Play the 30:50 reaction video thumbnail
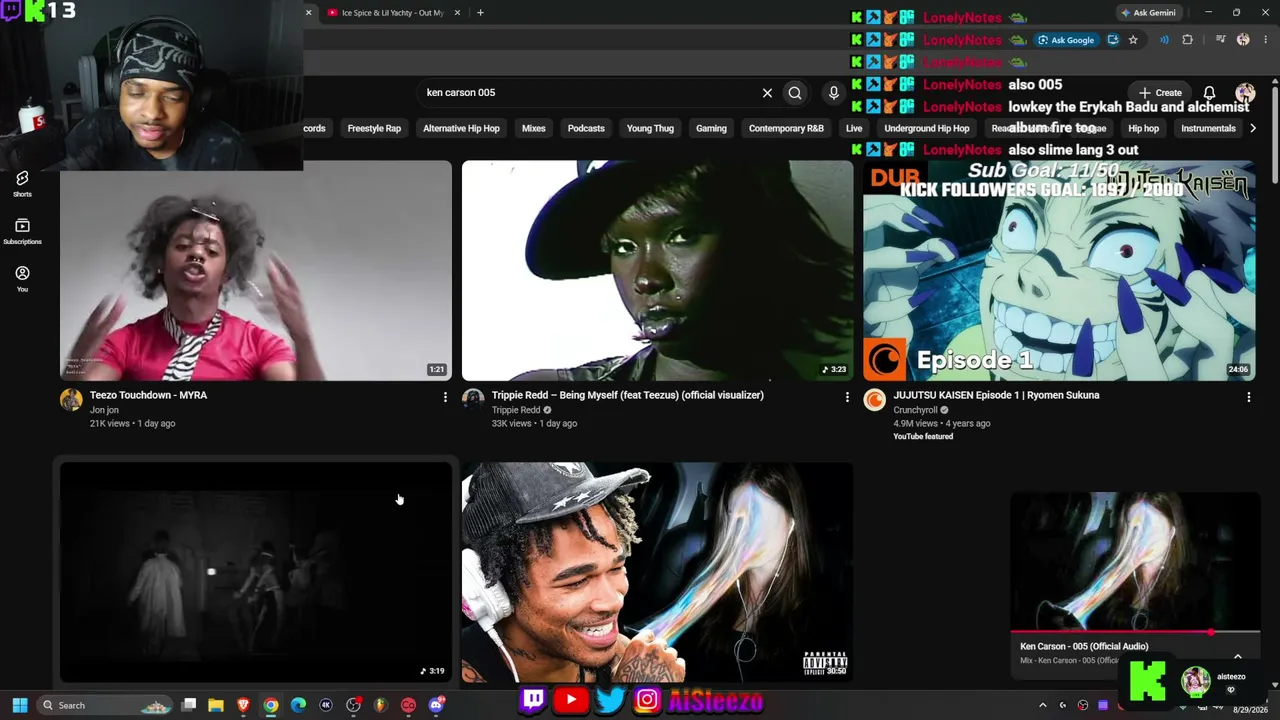This screenshot has height=720, width=1280. coord(657,572)
